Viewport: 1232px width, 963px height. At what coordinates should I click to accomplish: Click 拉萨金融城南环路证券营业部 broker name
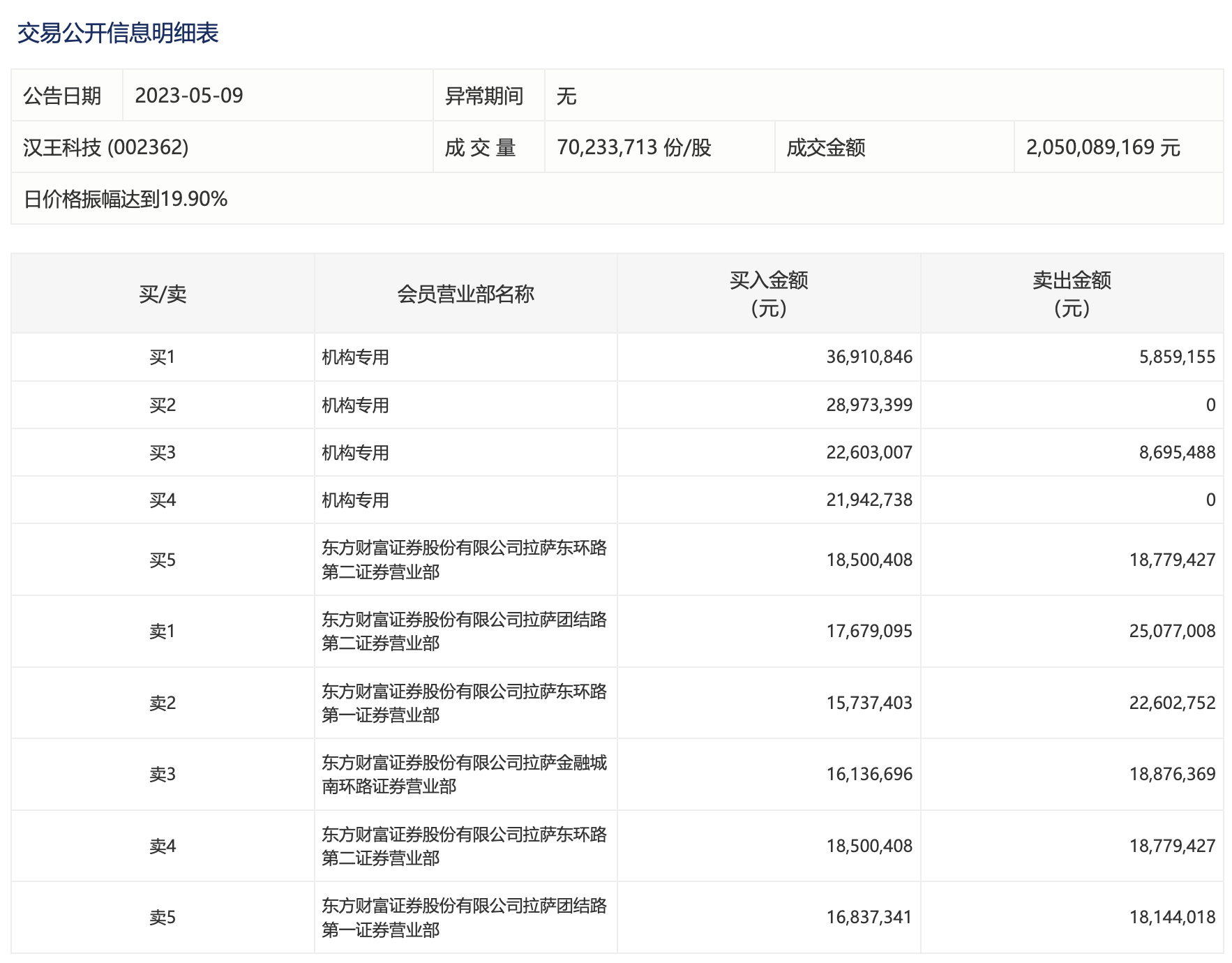pyautogui.click(x=465, y=774)
